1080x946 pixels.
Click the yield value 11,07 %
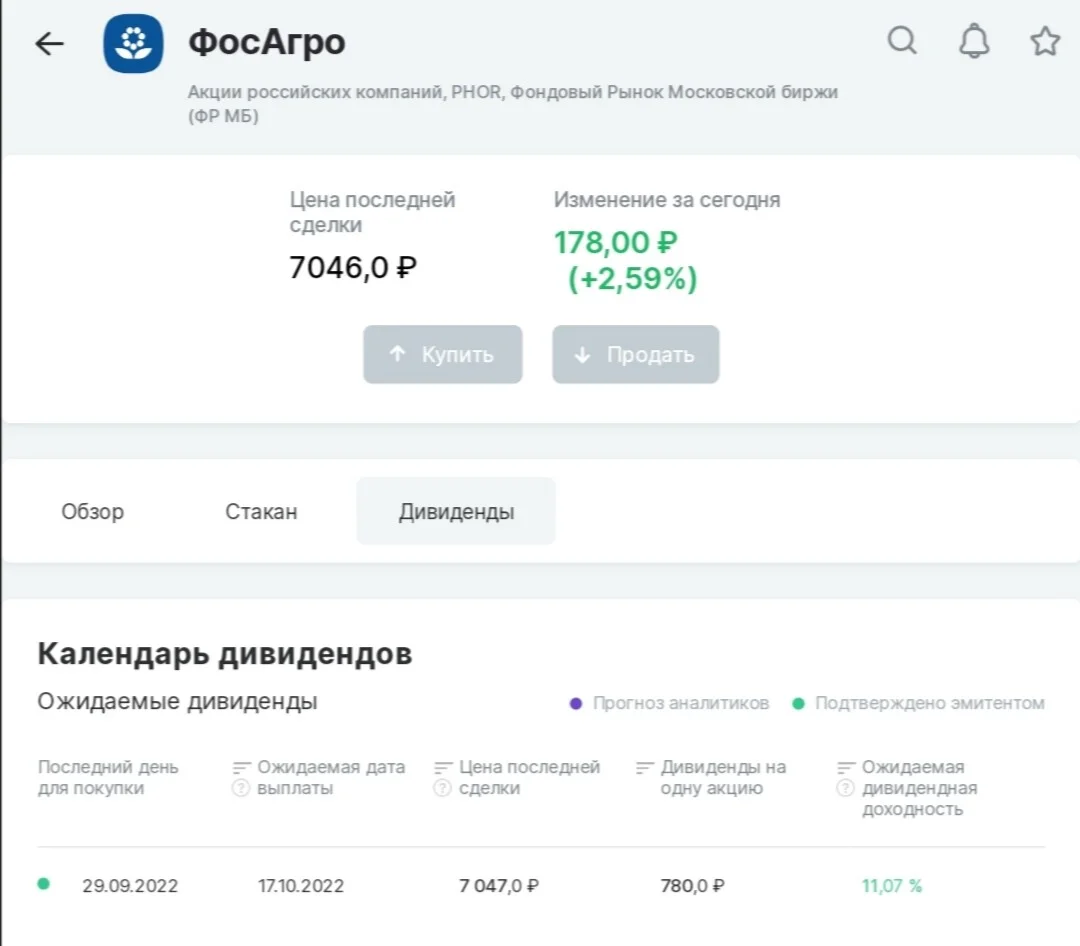891,885
